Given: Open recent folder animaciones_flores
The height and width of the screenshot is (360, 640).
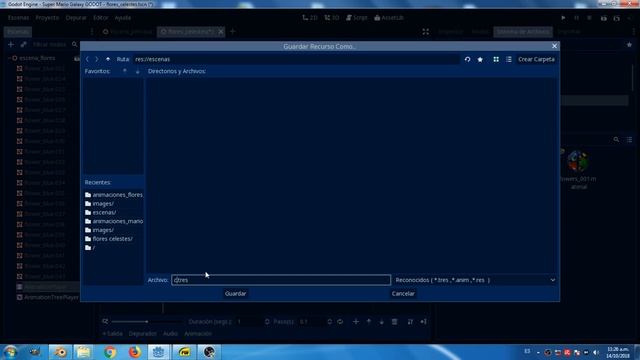Looking at the screenshot, I should pos(114,195).
